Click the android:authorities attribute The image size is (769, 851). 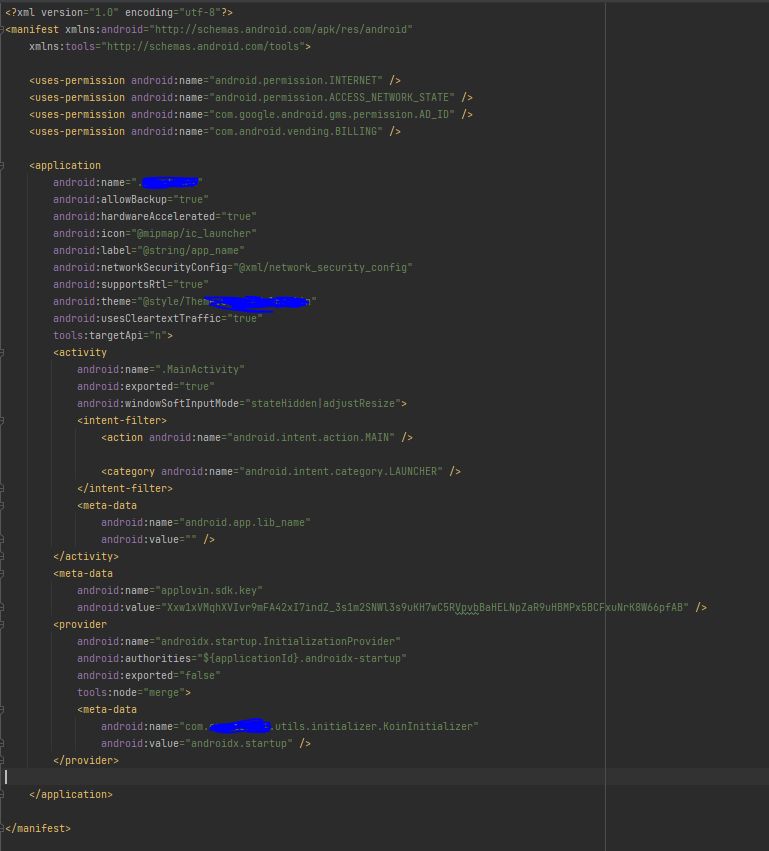(241, 659)
